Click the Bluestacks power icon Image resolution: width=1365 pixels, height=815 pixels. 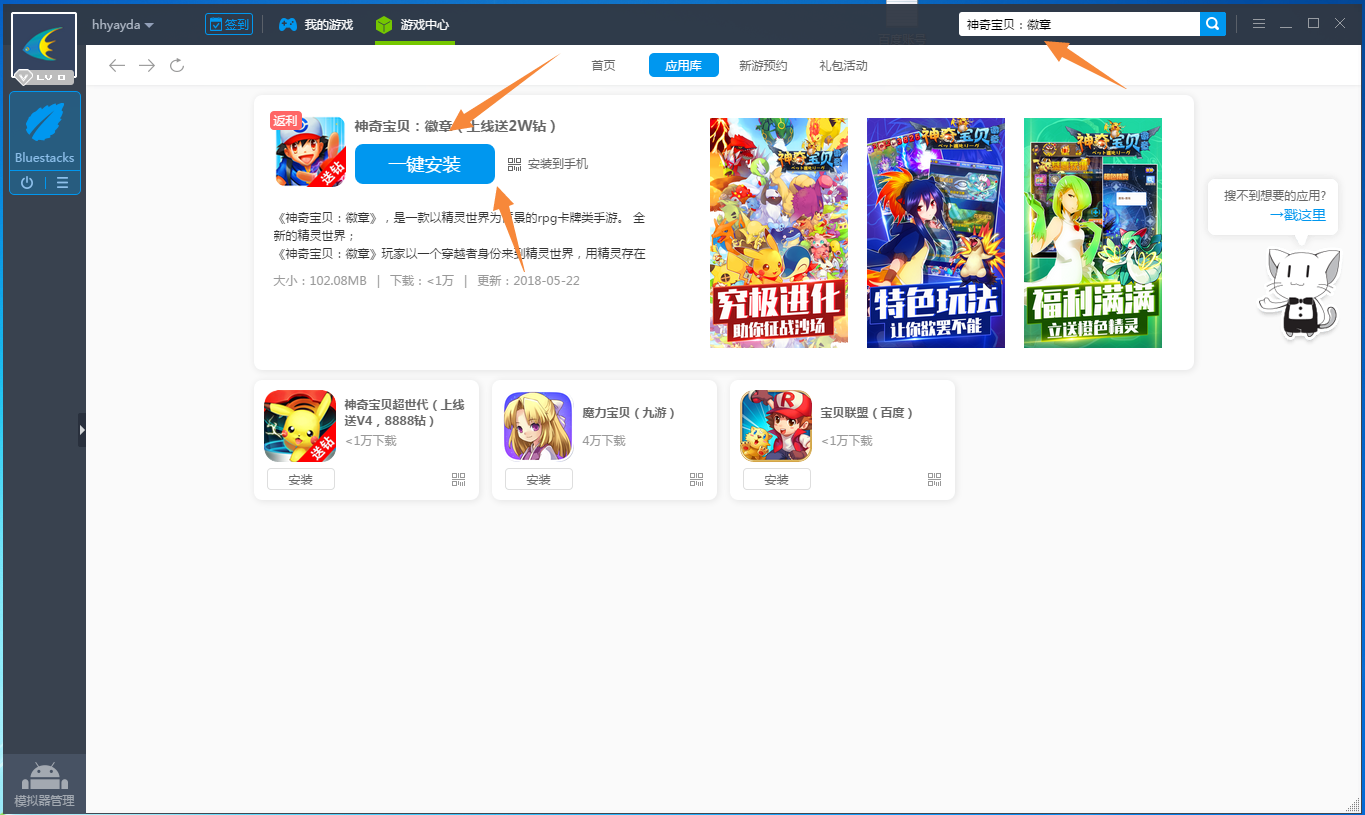27,183
